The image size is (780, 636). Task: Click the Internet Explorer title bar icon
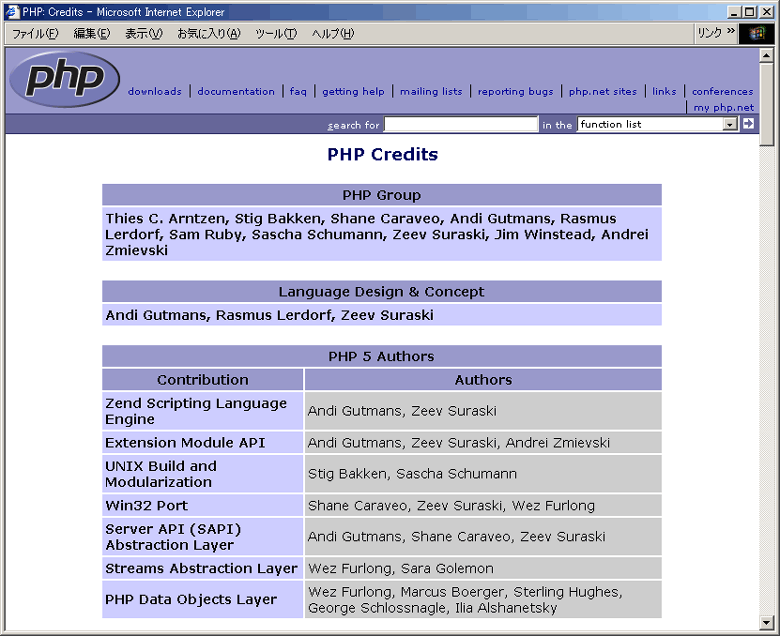(12, 11)
